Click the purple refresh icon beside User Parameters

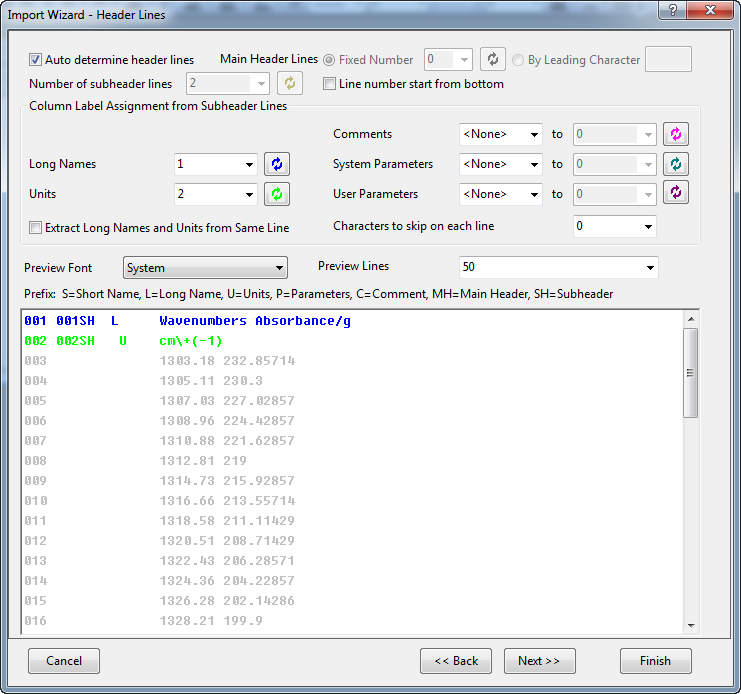tap(676, 194)
